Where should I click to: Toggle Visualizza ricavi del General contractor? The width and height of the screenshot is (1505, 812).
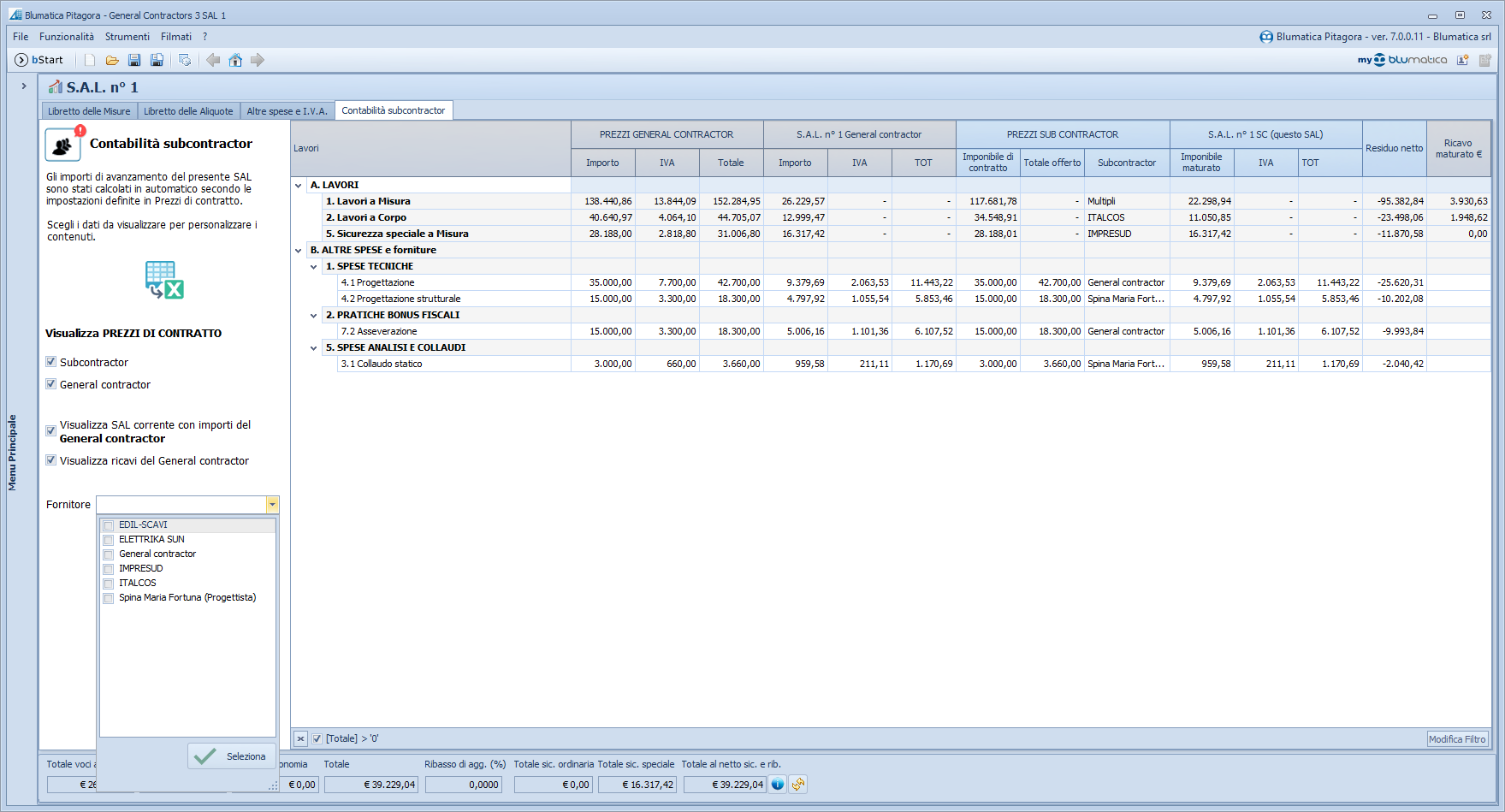coord(51,460)
